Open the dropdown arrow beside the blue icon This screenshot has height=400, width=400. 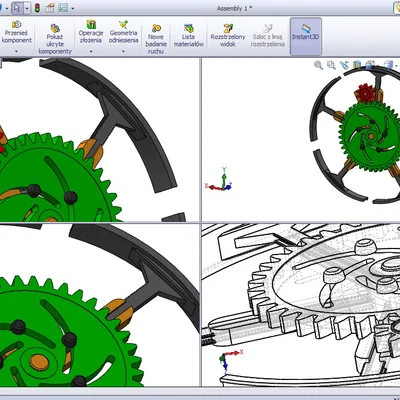[7, 8]
